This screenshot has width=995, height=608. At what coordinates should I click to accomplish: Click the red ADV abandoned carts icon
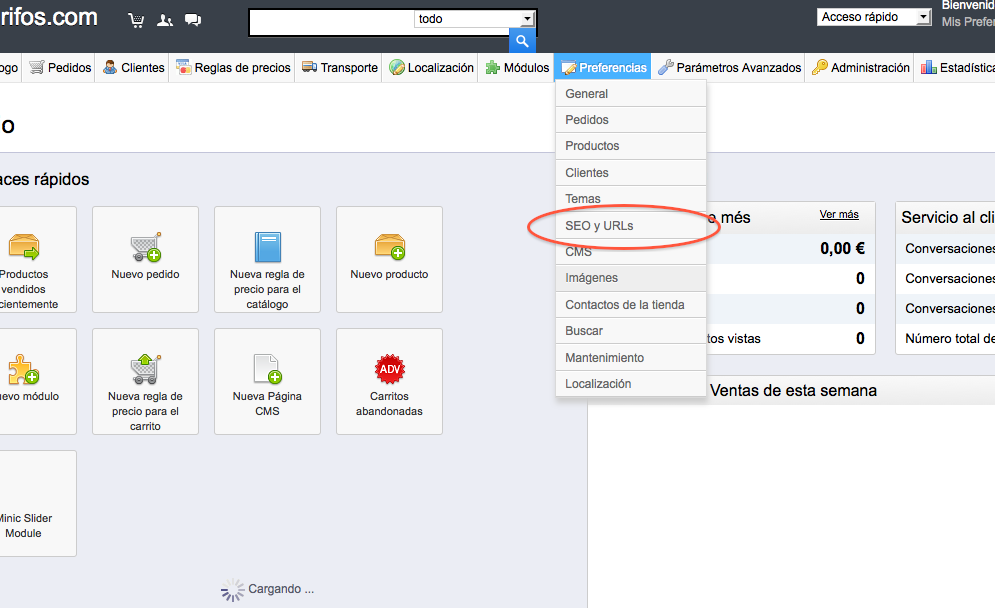tap(390, 369)
